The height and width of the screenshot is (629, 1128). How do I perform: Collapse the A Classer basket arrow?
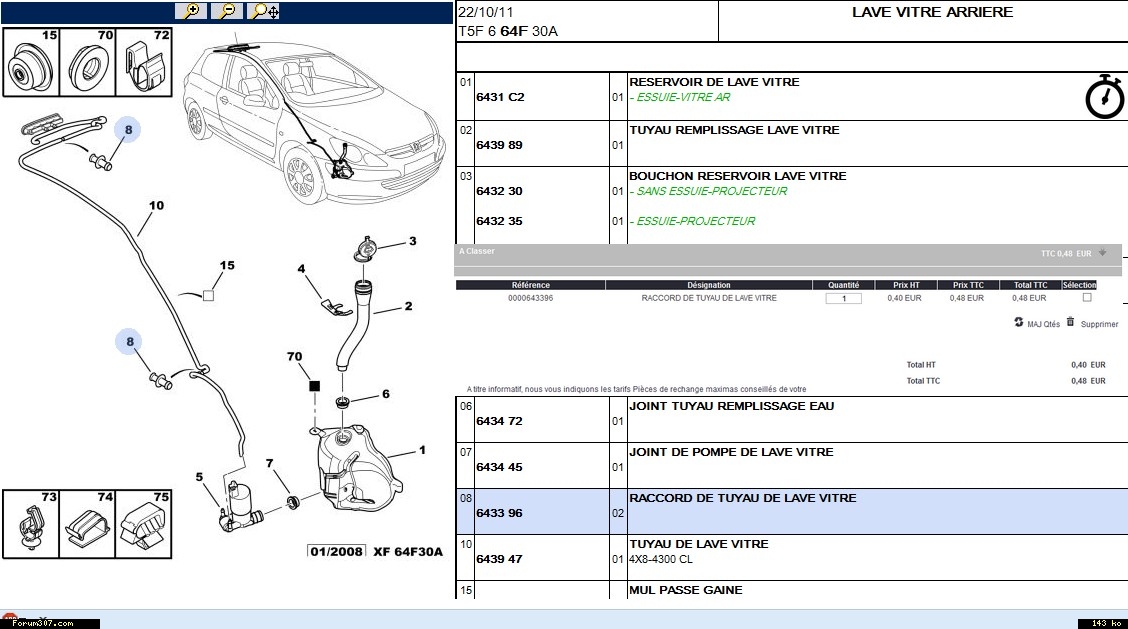(x=1102, y=253)
